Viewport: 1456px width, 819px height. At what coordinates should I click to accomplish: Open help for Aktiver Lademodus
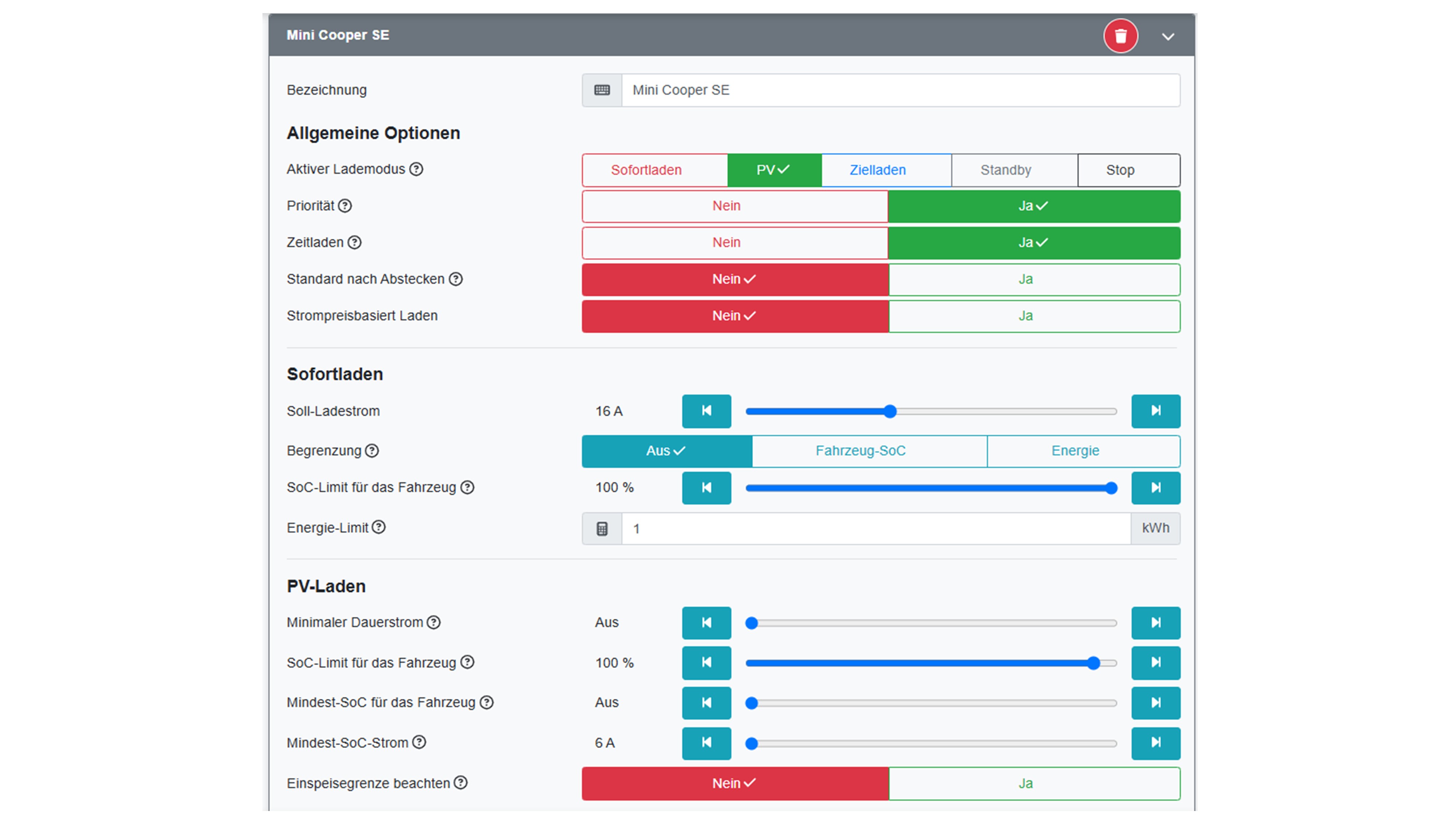[x=416, y=169]
